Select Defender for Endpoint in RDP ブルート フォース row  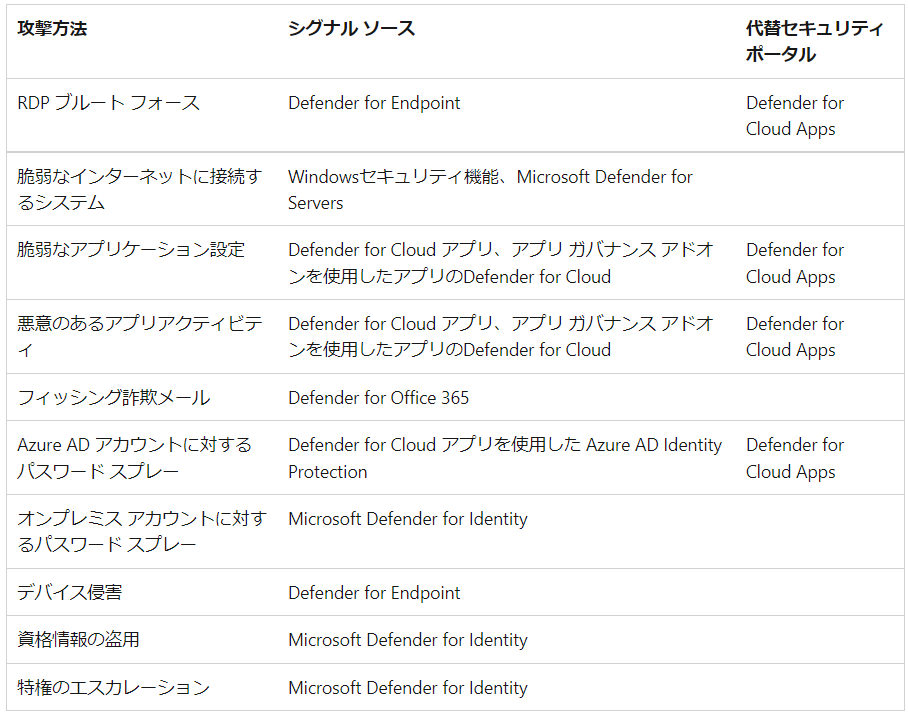tap(374, 103)
